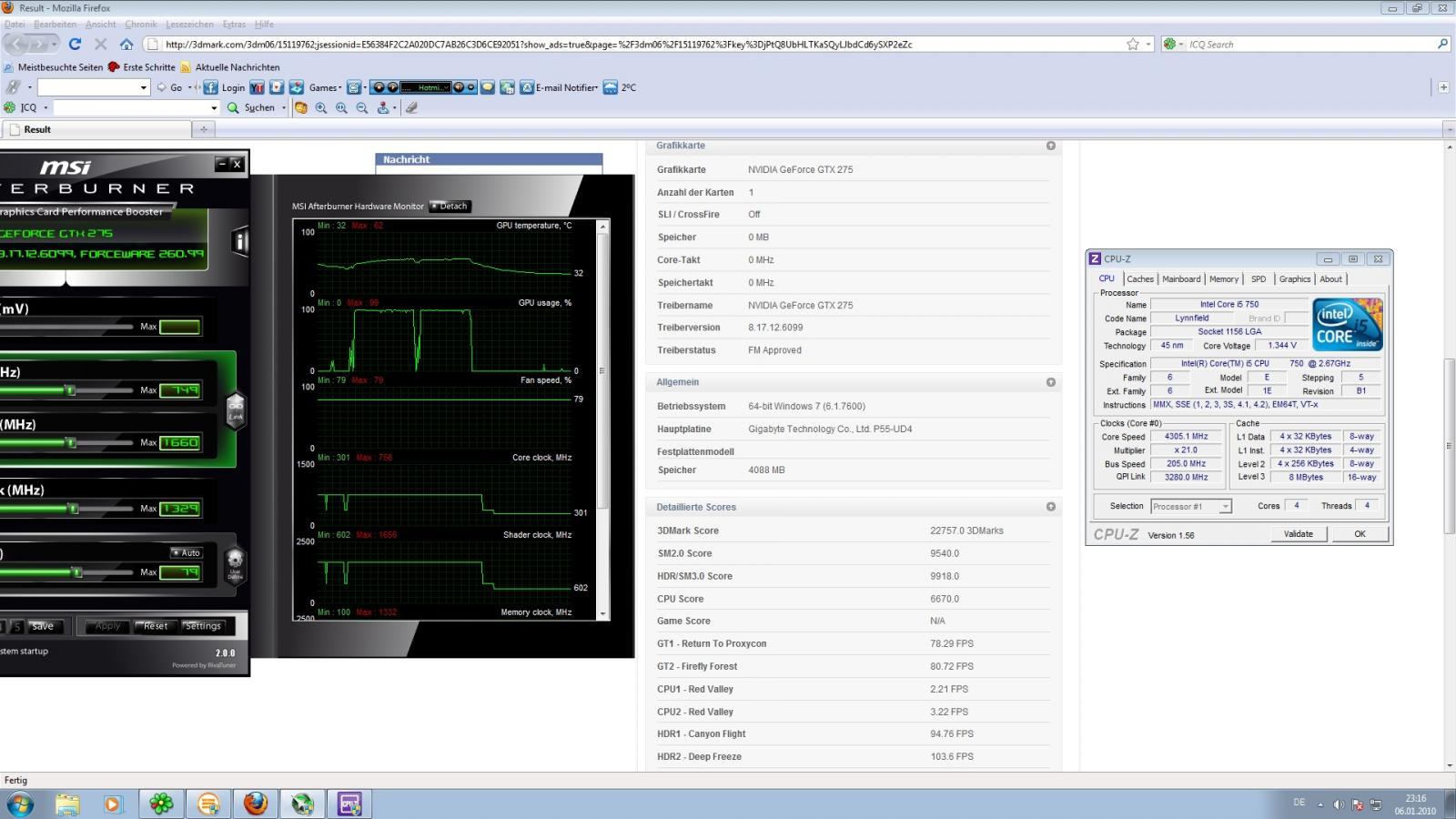Image resolution: width=1456 pixels, height=819 pixels.
Task: Open the Chronik menu
Action: (141, 24)
